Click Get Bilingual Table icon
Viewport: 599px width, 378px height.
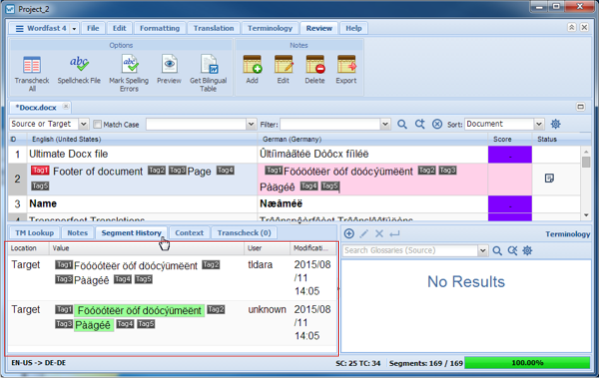pyautogui.click(x=209, y=64)
